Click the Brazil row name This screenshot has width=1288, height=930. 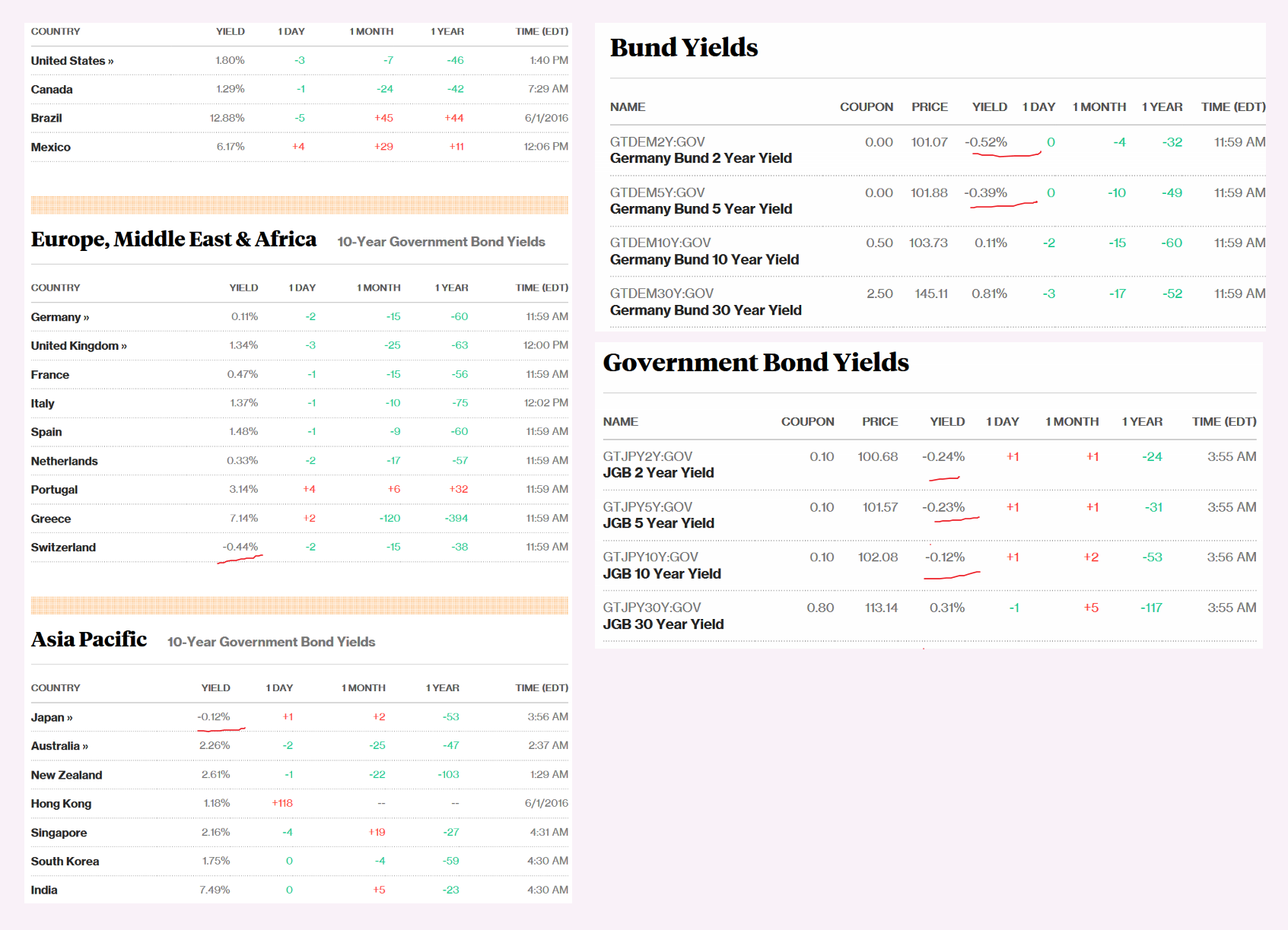pos(46,119)
